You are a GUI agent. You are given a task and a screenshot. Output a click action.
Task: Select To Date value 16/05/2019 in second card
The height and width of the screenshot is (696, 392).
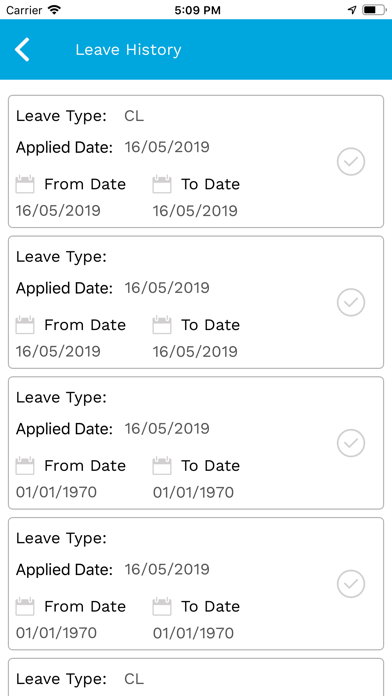195,352
